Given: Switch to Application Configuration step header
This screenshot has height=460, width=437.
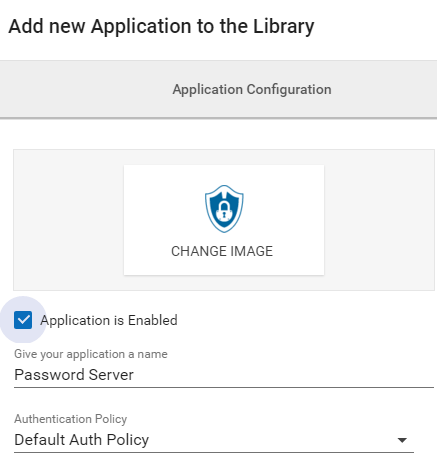Looking at the screenshot, I should click(252, 89).
